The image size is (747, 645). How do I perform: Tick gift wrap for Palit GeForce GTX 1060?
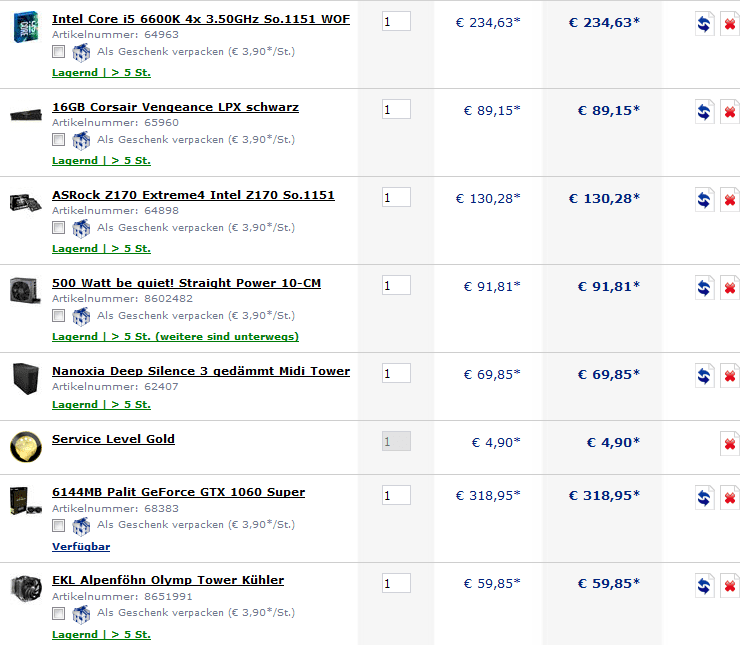coord(59,525)
